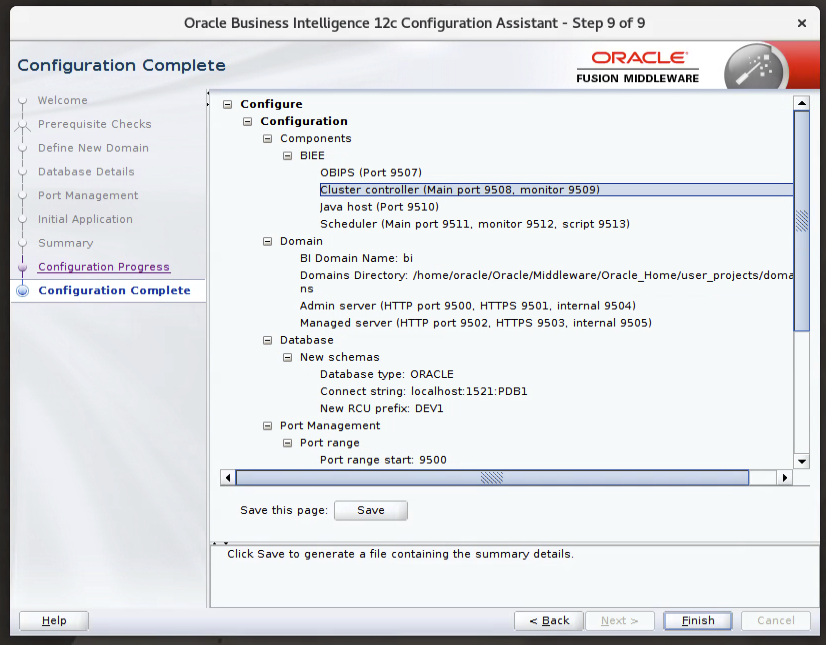Click the horizontal scrollbar left arrow

click(x=228, y=477)
